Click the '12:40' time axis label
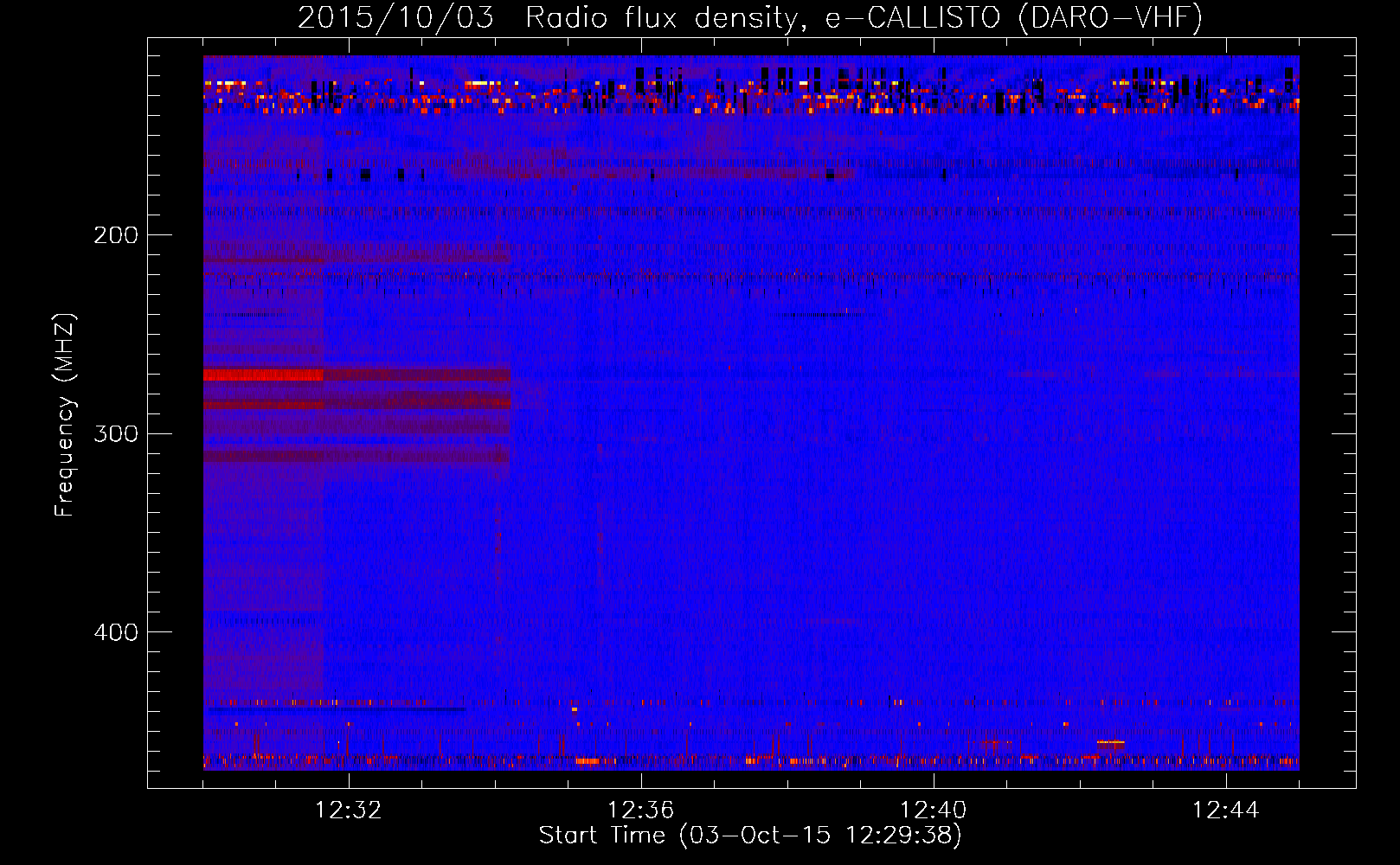This screenshot has width=1400, height=865. click(933, 811)
